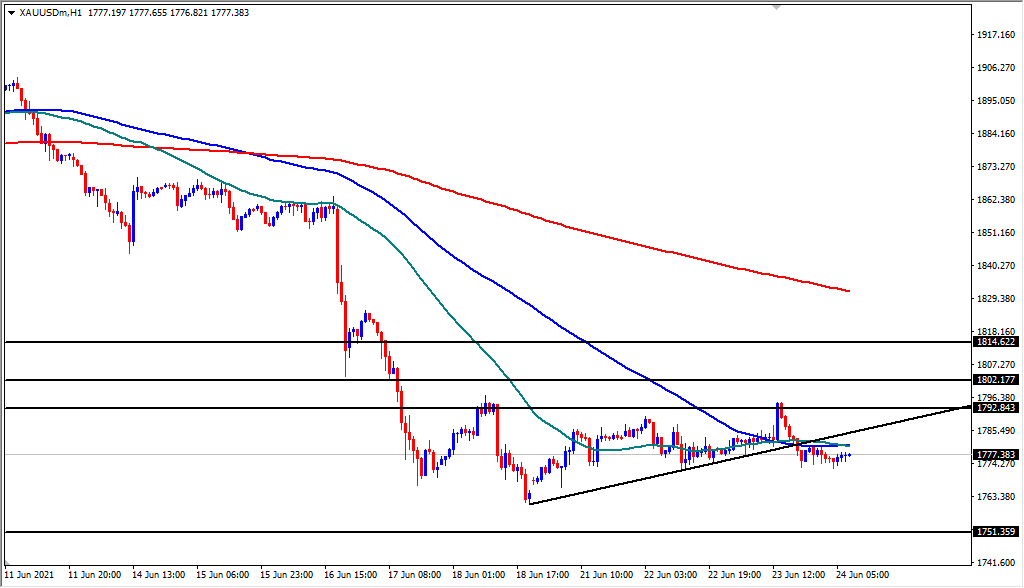Select the 1802.177 horizontal line price label
Image resolution: width=1024 pixels, height=588 pixels.
tap(995, 380)
